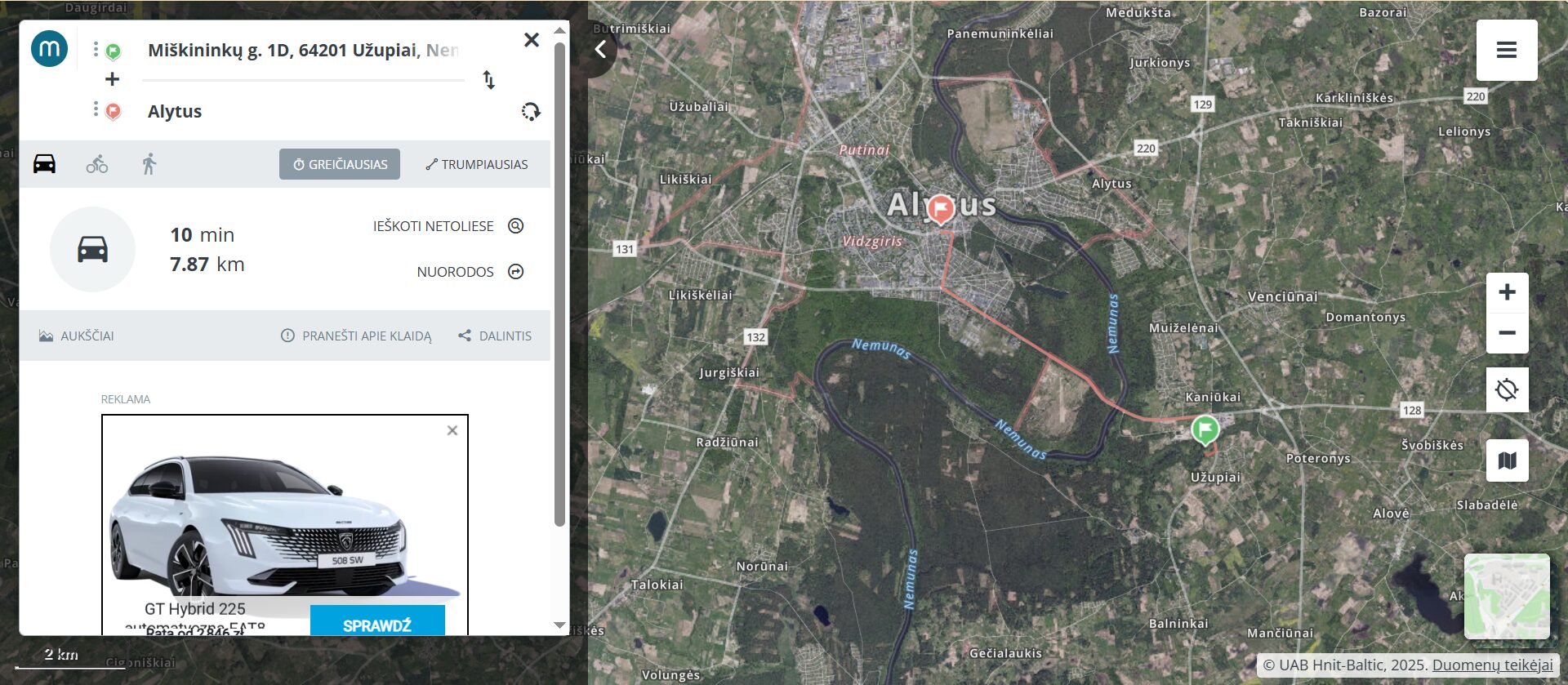The height and width of the screenshot is (685, 1568).
Task: Click the SPRAWDŹ ad button
Action: (x=377, y=625)
